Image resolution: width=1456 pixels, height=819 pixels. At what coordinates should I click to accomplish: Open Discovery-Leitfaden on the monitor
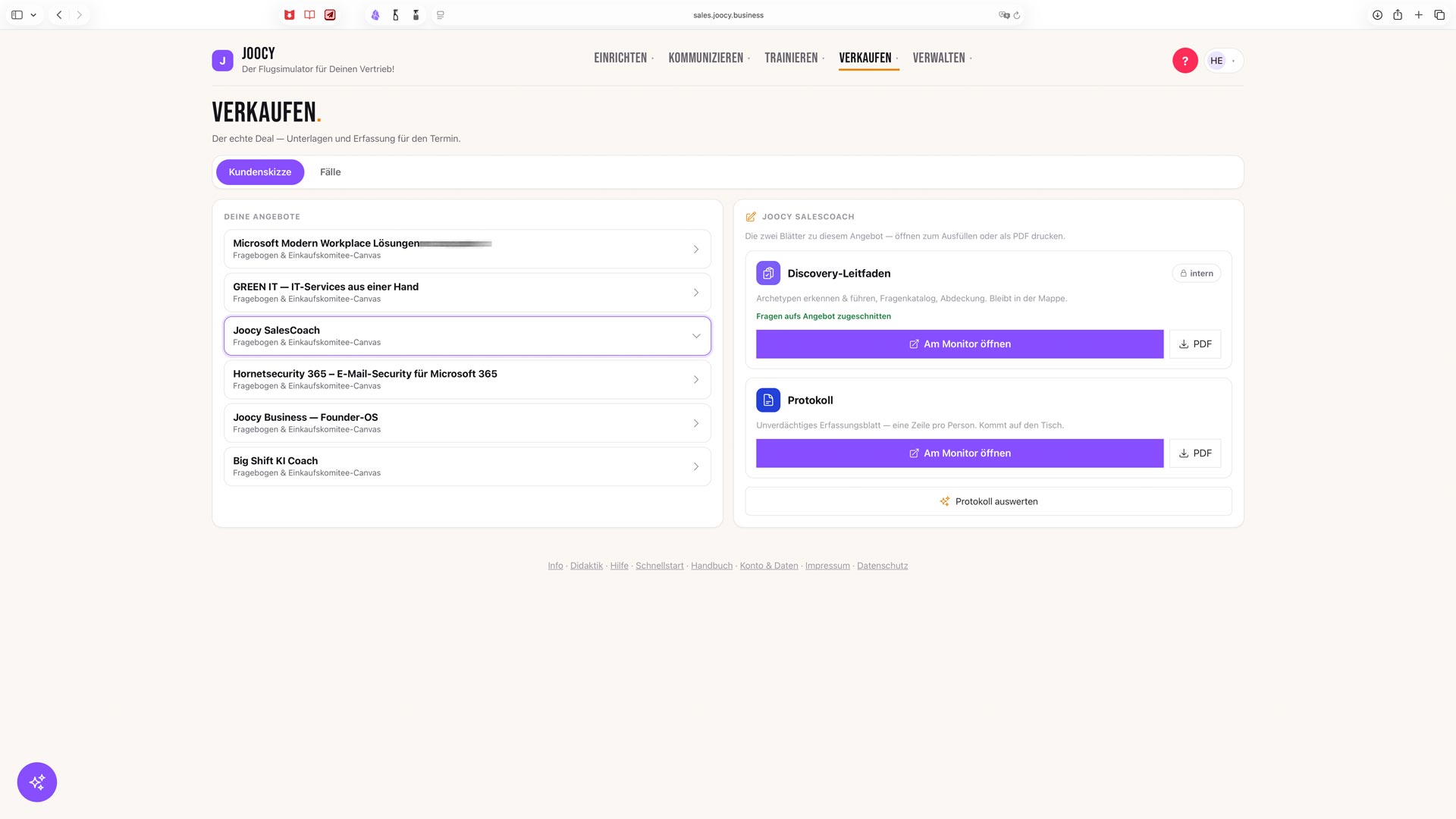(959, 344)
